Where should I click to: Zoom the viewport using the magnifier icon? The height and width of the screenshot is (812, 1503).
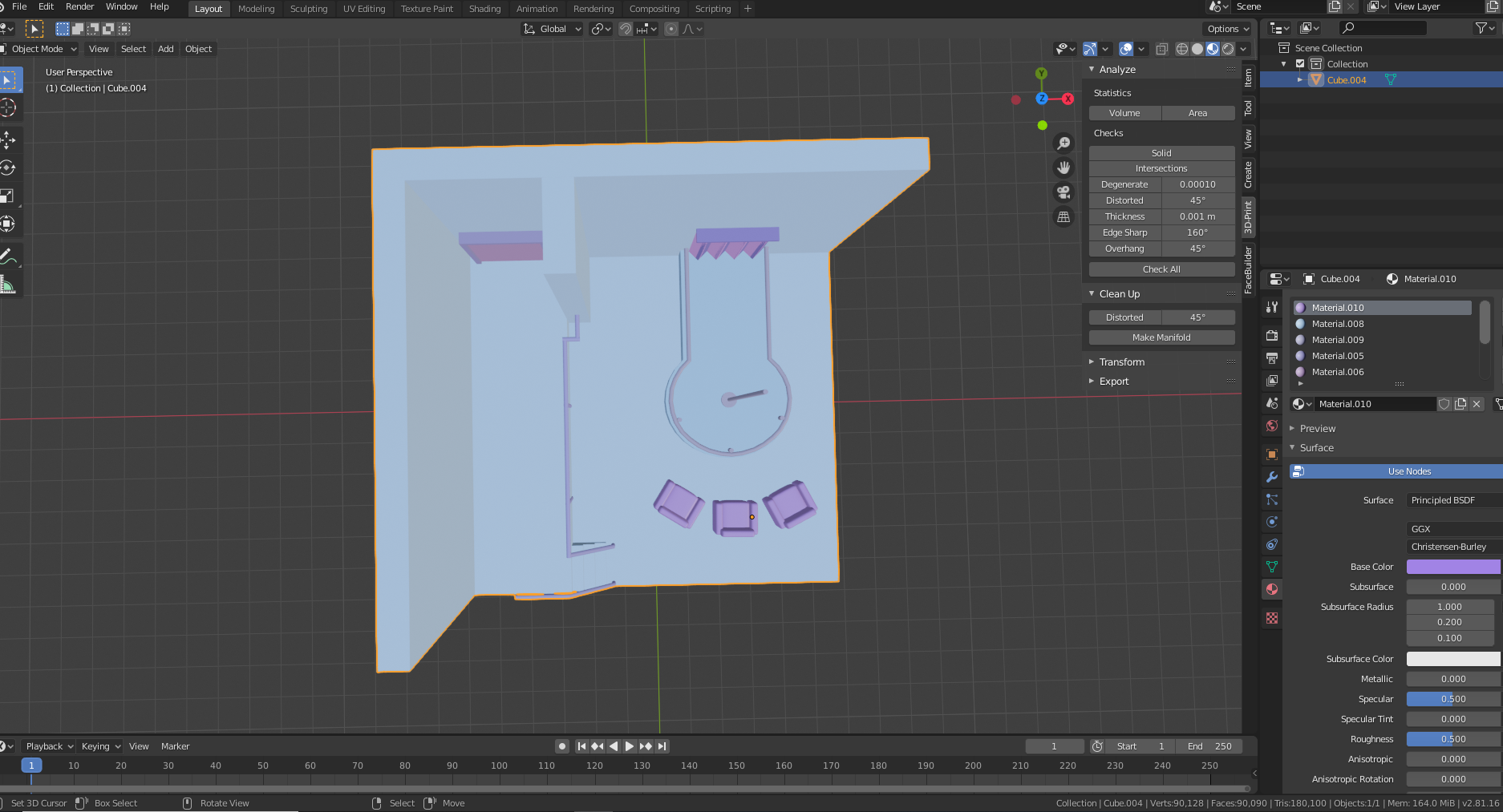coord(1063,143)
